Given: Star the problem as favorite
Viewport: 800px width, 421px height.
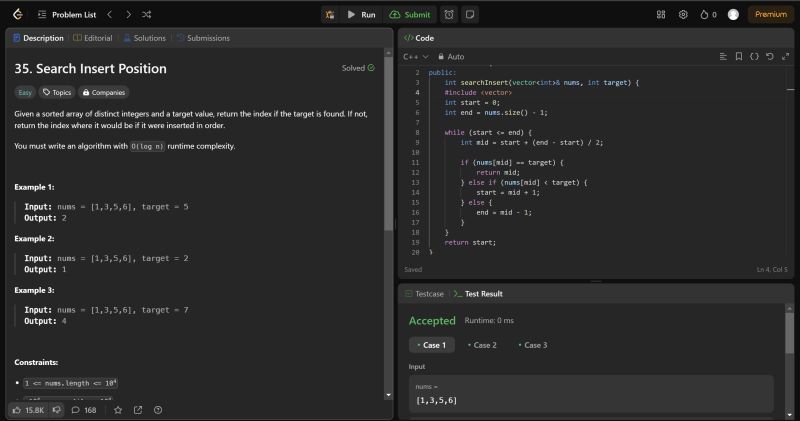Looking at the screenshot, I should pyautogui.click(x=118, y=410).
